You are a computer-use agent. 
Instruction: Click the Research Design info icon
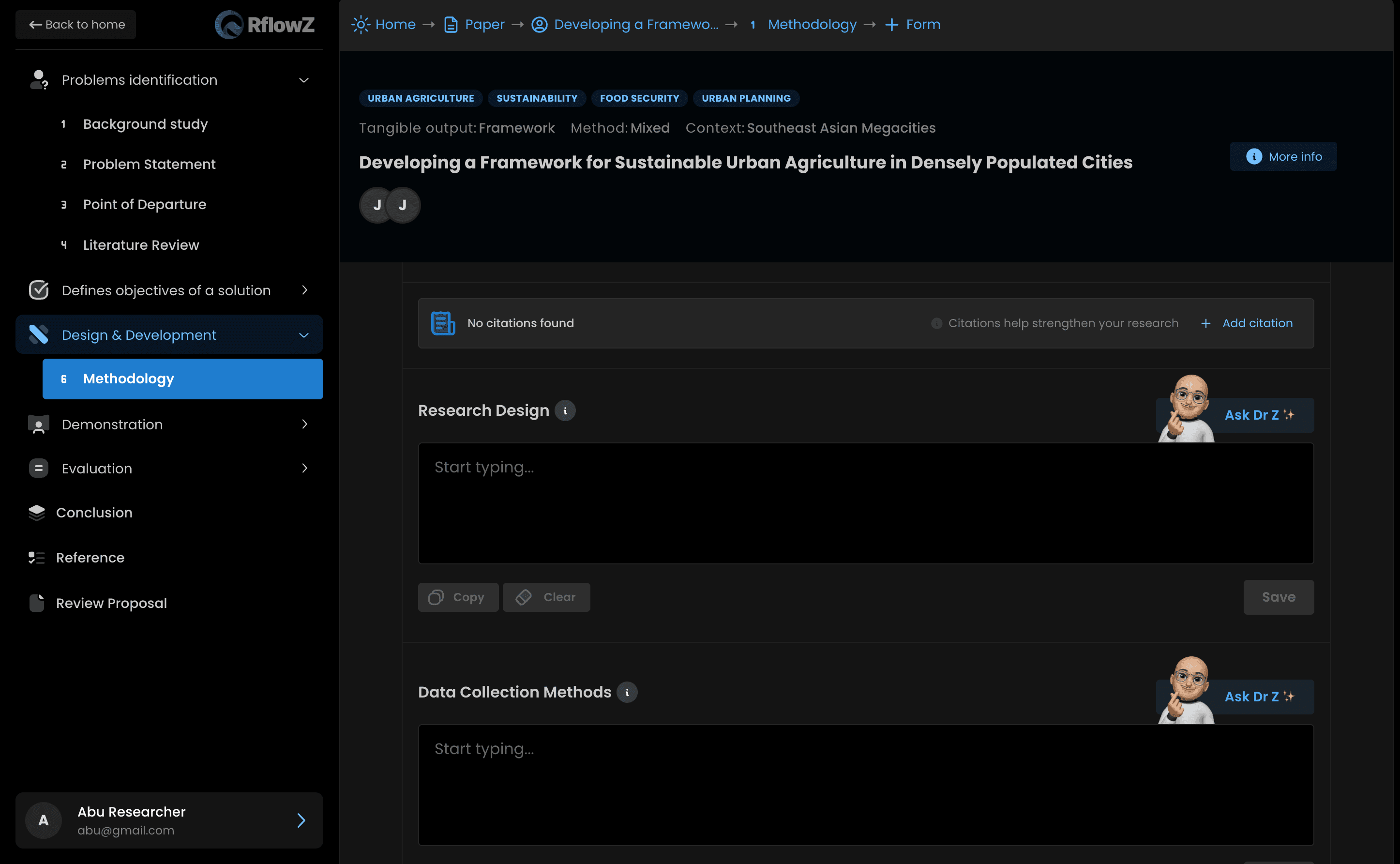[x=565, y=410]
